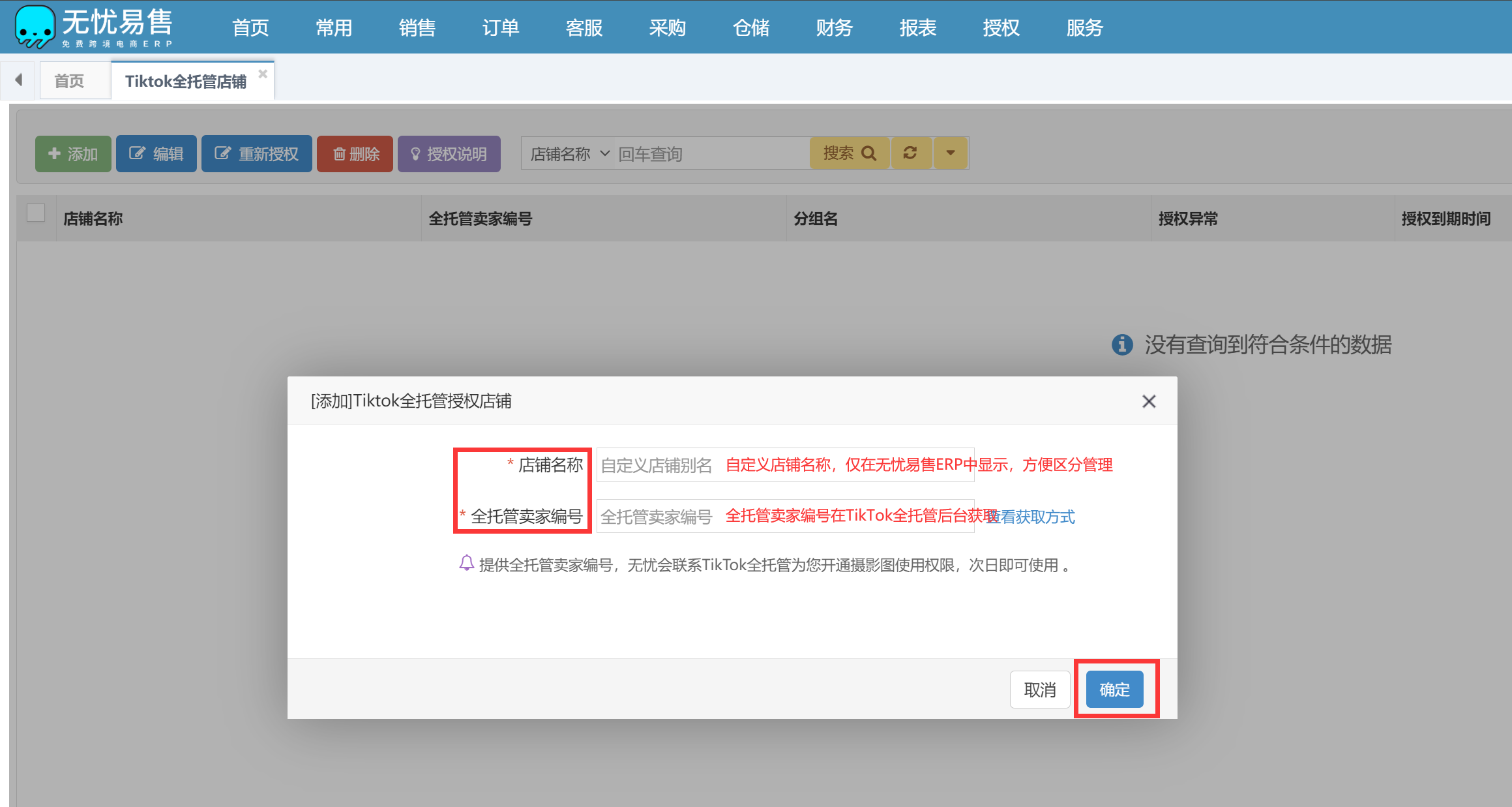1512x807 pixels.
Task: Click the dialog title [添加]Tiktok全托管授权店铺
Action: coord(411,401)
